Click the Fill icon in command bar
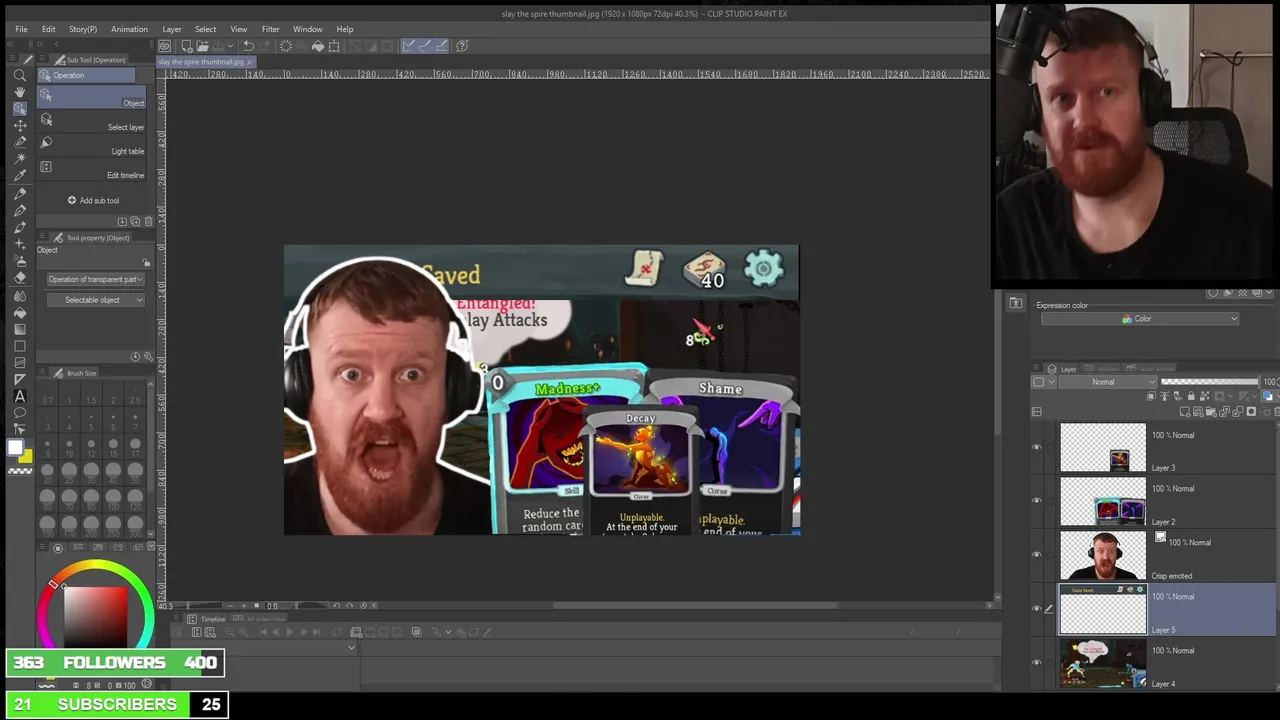This screenshot has height=720, width=1280. coord(318,46)
